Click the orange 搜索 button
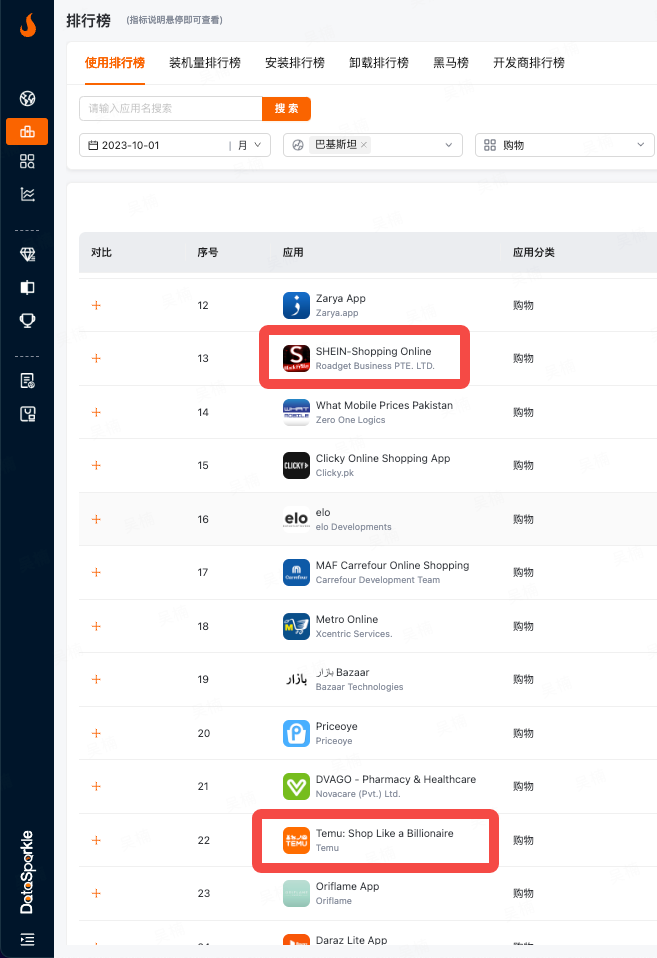This screenshot has width=657, height=958. tap(286, 108)
